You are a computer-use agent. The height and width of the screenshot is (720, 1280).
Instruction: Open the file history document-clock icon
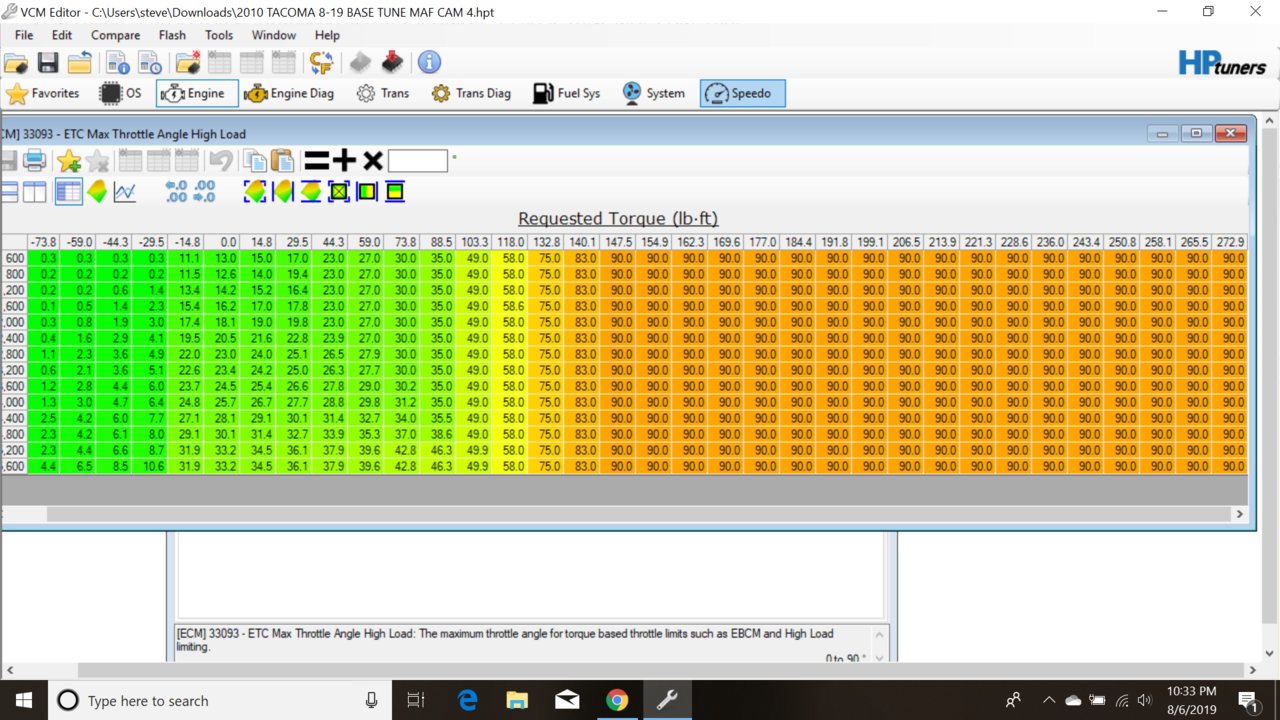point(151,63)
